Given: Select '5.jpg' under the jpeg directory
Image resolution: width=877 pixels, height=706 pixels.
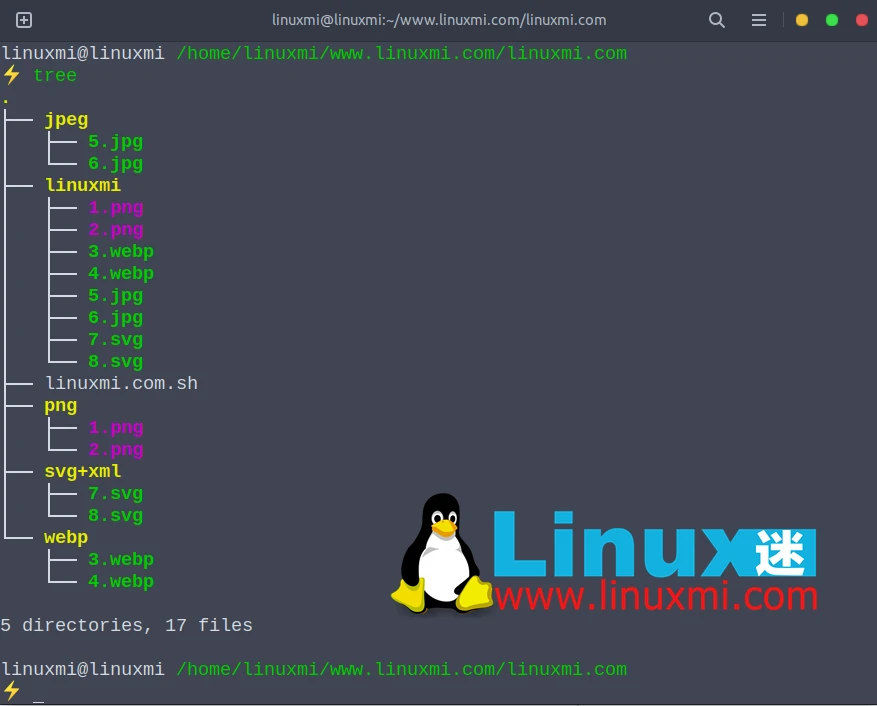Looking at the screenshot, I should (x=115, y=142).
